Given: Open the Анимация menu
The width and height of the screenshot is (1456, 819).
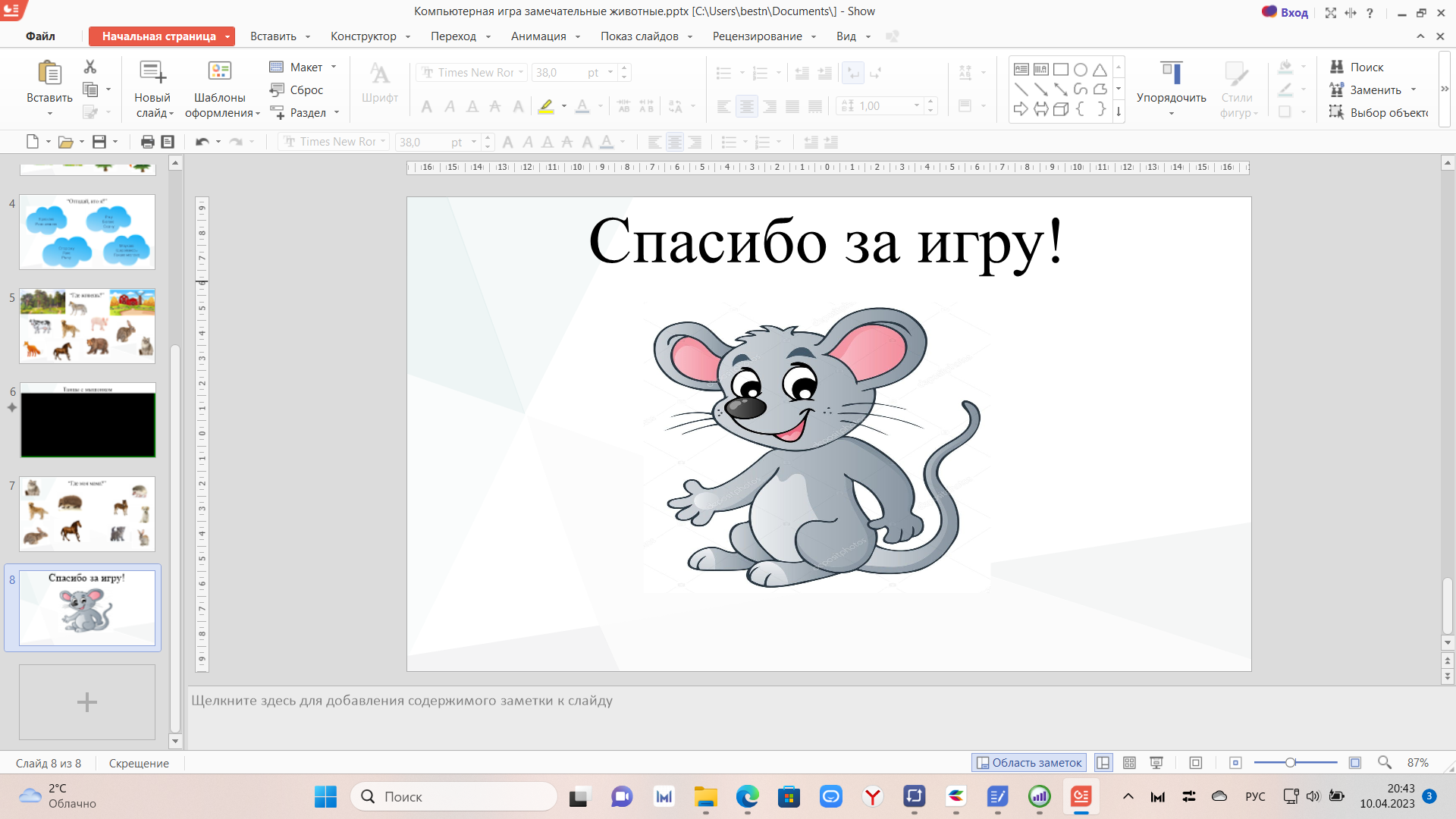Looking at the screenshot, I should pos(538,36).
